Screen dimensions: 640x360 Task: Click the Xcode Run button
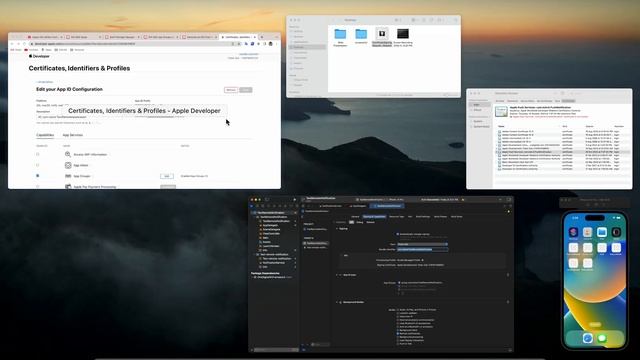pos(294,200)
